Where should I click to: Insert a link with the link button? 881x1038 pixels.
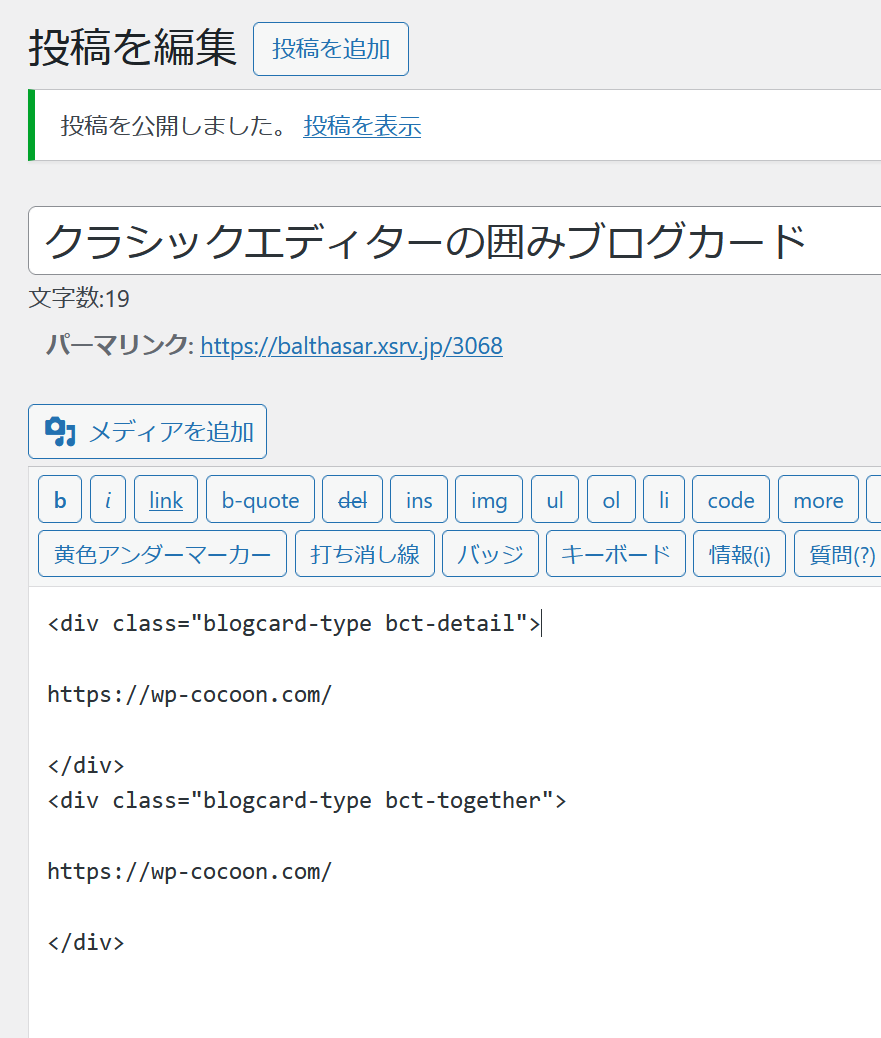165,499
